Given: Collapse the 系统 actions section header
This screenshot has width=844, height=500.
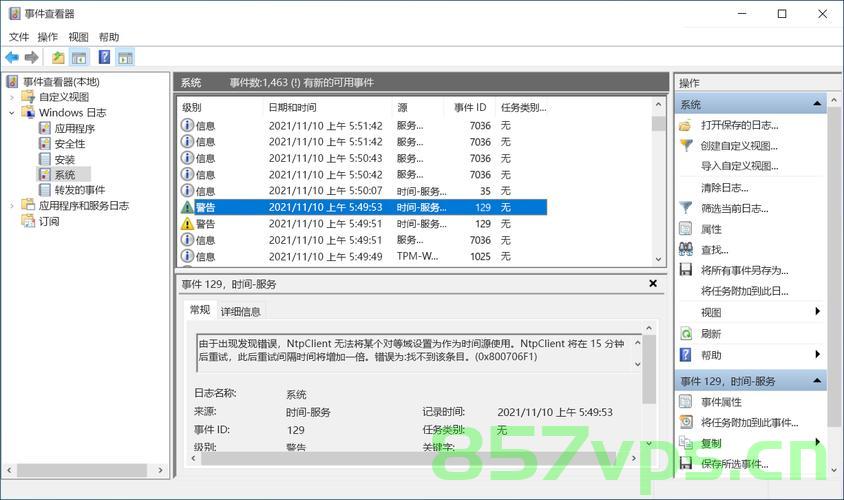Looking at the screenshot, I should click(x=817, y=103).
